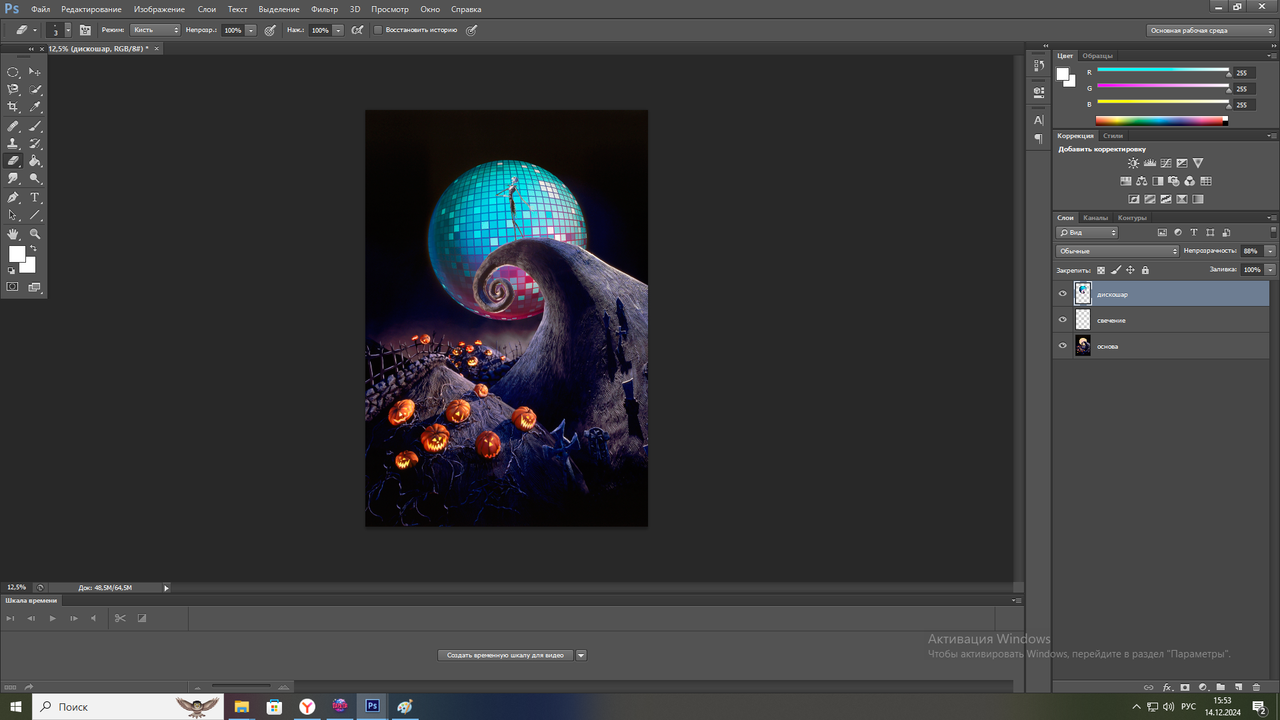Image resolution: width=1280 pixels, height=720 pixels.
Task: Select the Elliptical Marquee tool
Action: pyautogui.click(x=13, y=72)
